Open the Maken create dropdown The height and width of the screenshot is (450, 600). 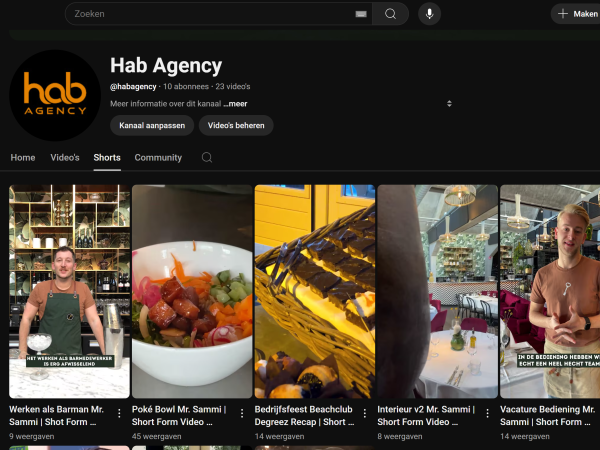[578, 14]
